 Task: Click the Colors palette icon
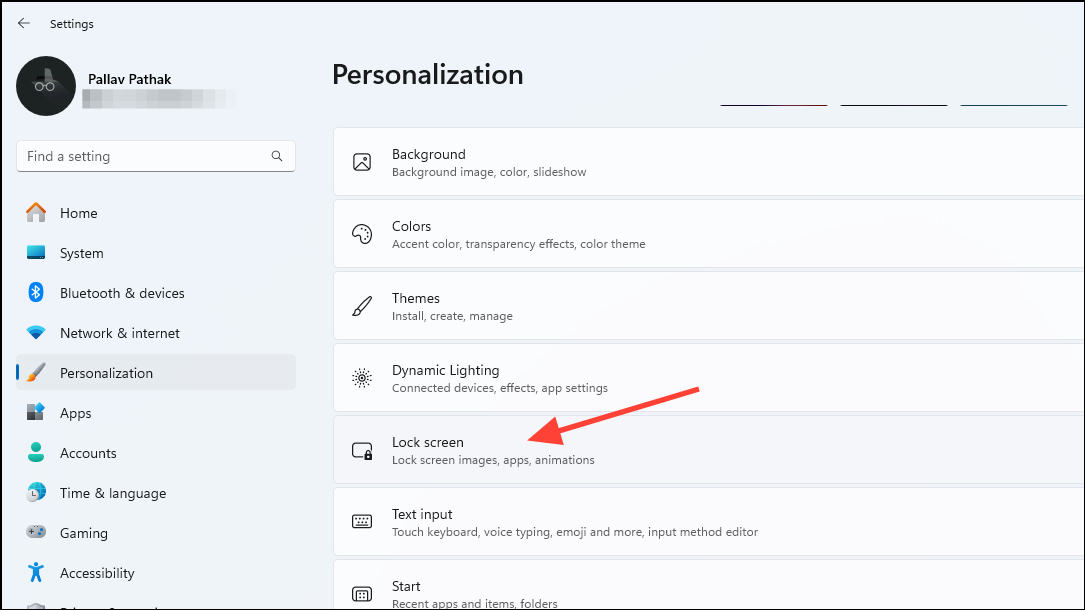pos(362,233)
